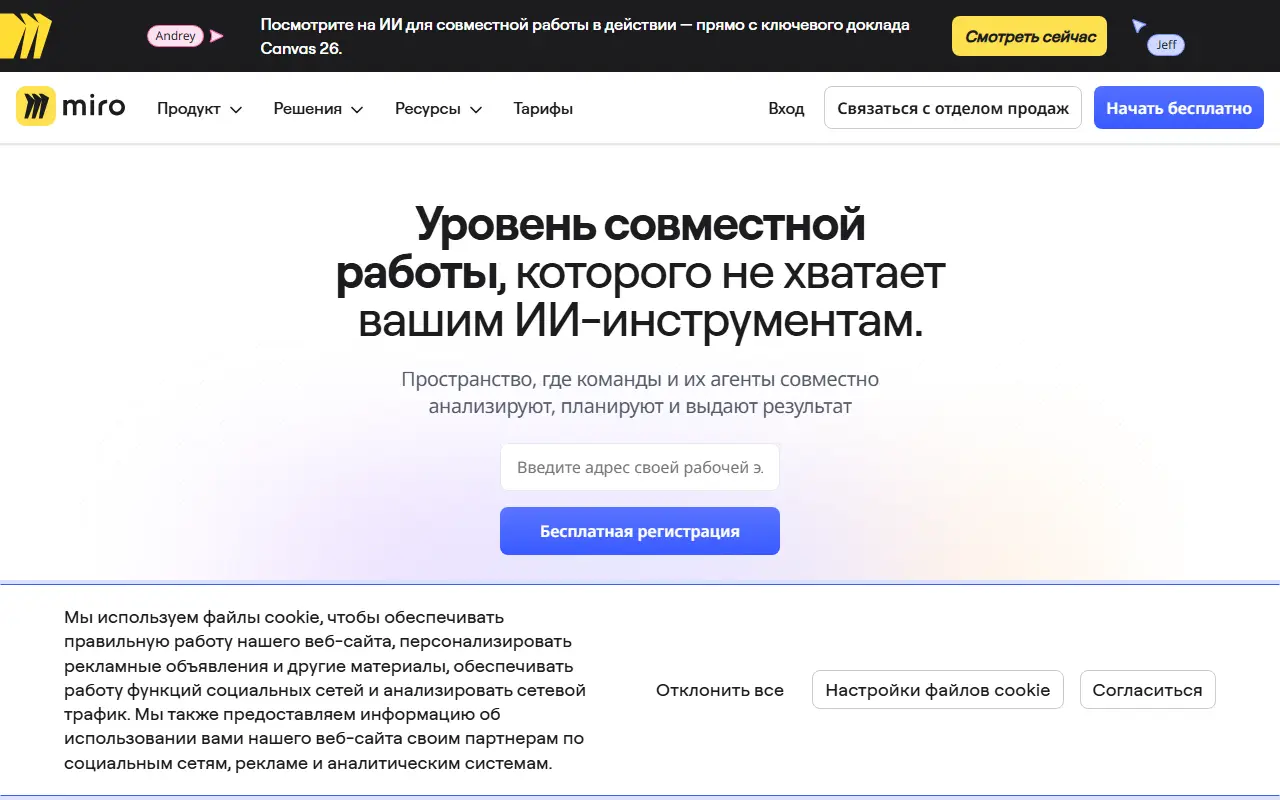The height and width of the screenshot is (800, 1280).
Task: Open Настройки файлов cookie
Action: click(x=938, y=690)
